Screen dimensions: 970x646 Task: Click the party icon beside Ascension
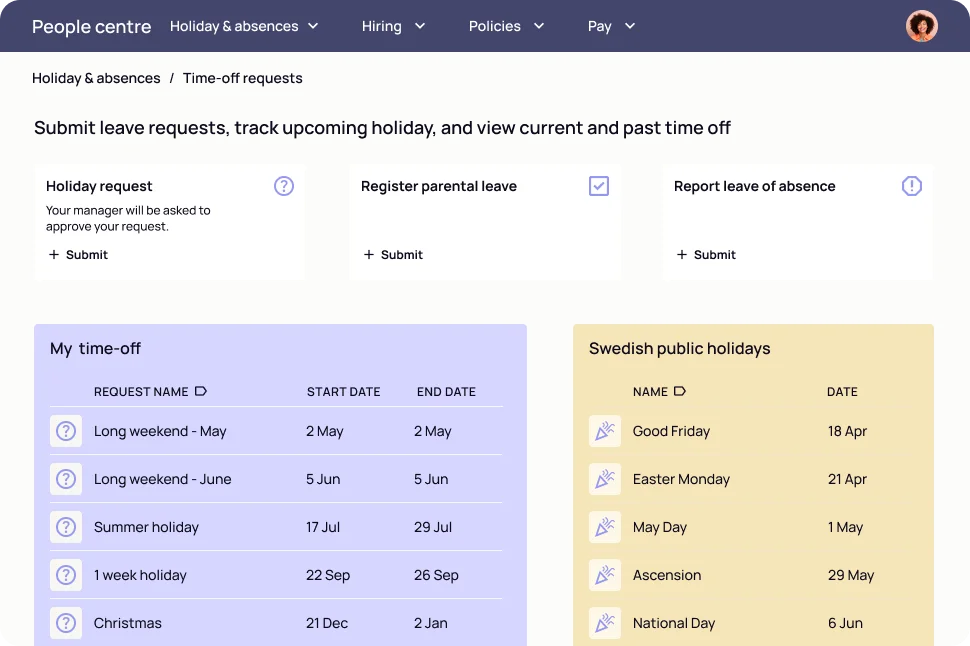pos(604,575)
